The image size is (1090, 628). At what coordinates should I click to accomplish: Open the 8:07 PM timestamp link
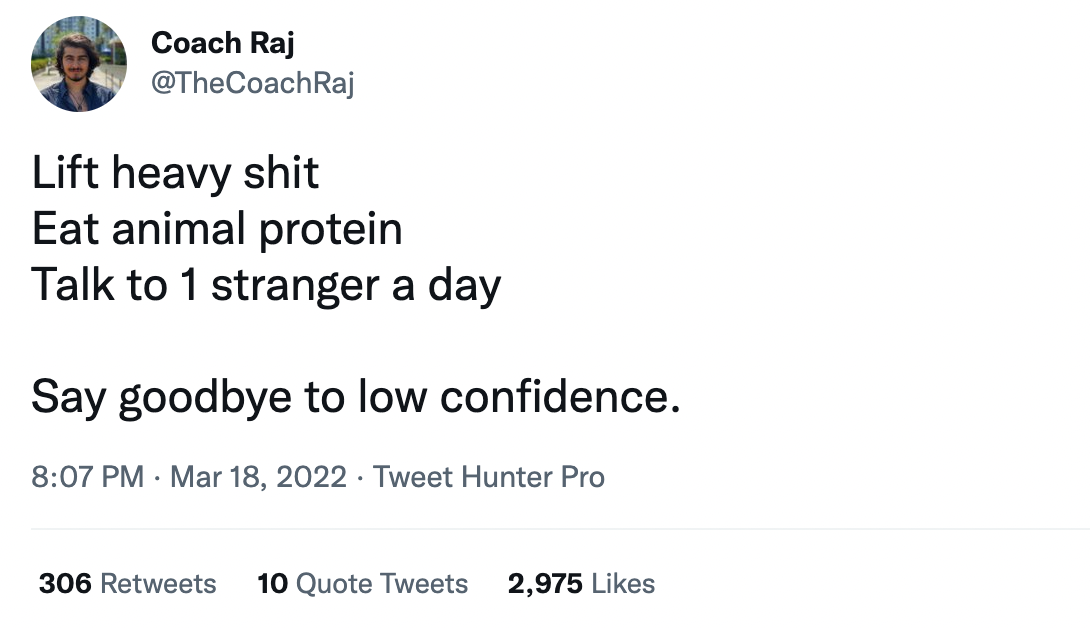88,477
